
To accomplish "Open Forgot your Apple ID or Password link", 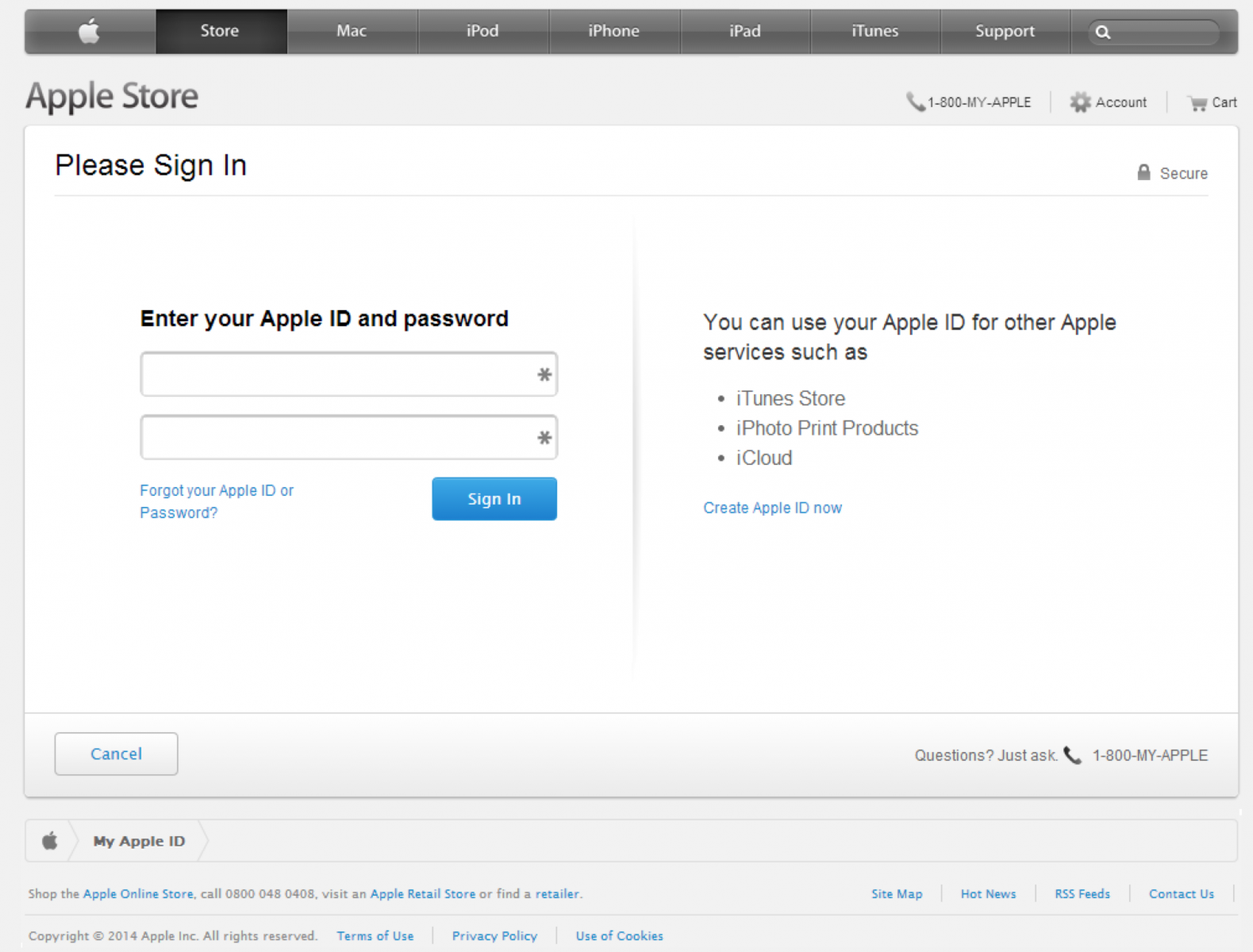I will pyautogui.click(x=217, y=501).
